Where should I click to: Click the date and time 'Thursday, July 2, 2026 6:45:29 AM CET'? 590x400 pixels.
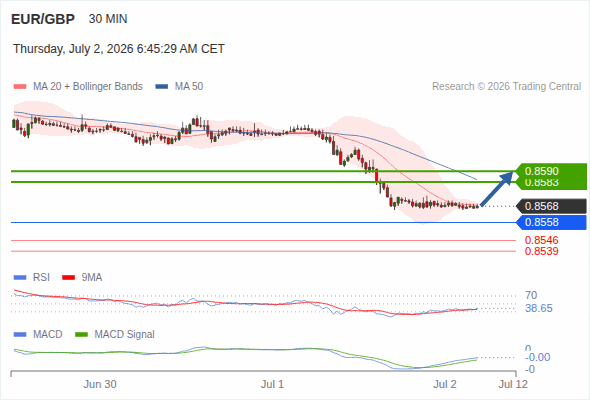pyautogui.click(x=119, y=49)
